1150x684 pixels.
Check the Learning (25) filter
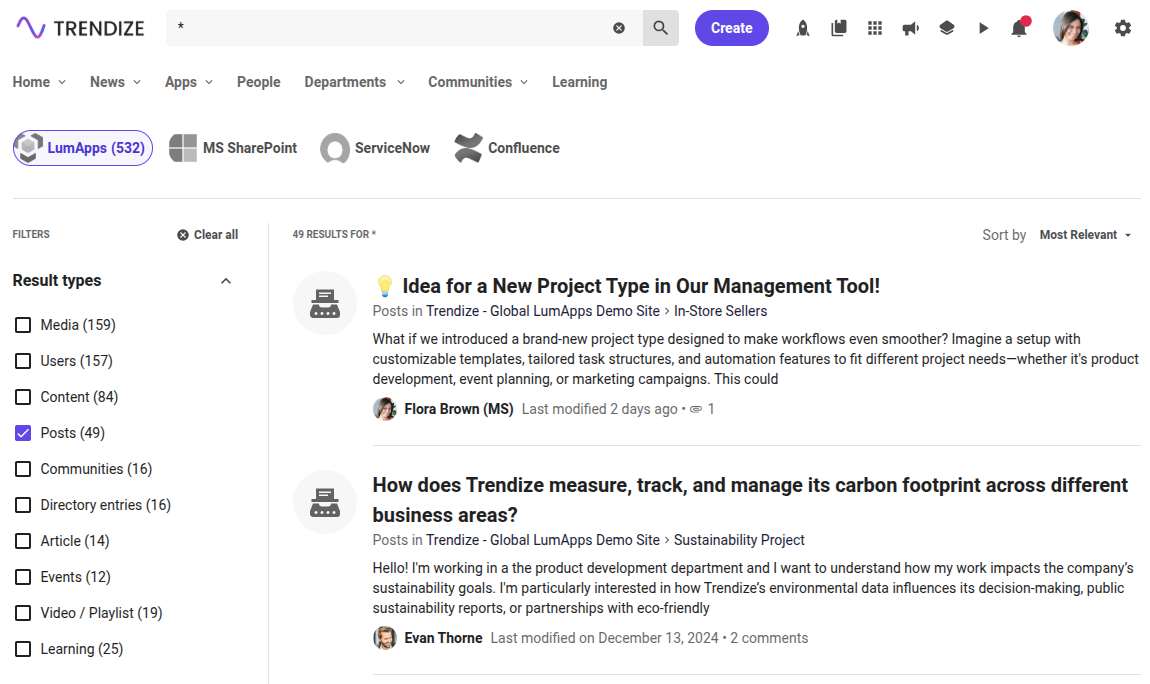(x=23, y=649)
